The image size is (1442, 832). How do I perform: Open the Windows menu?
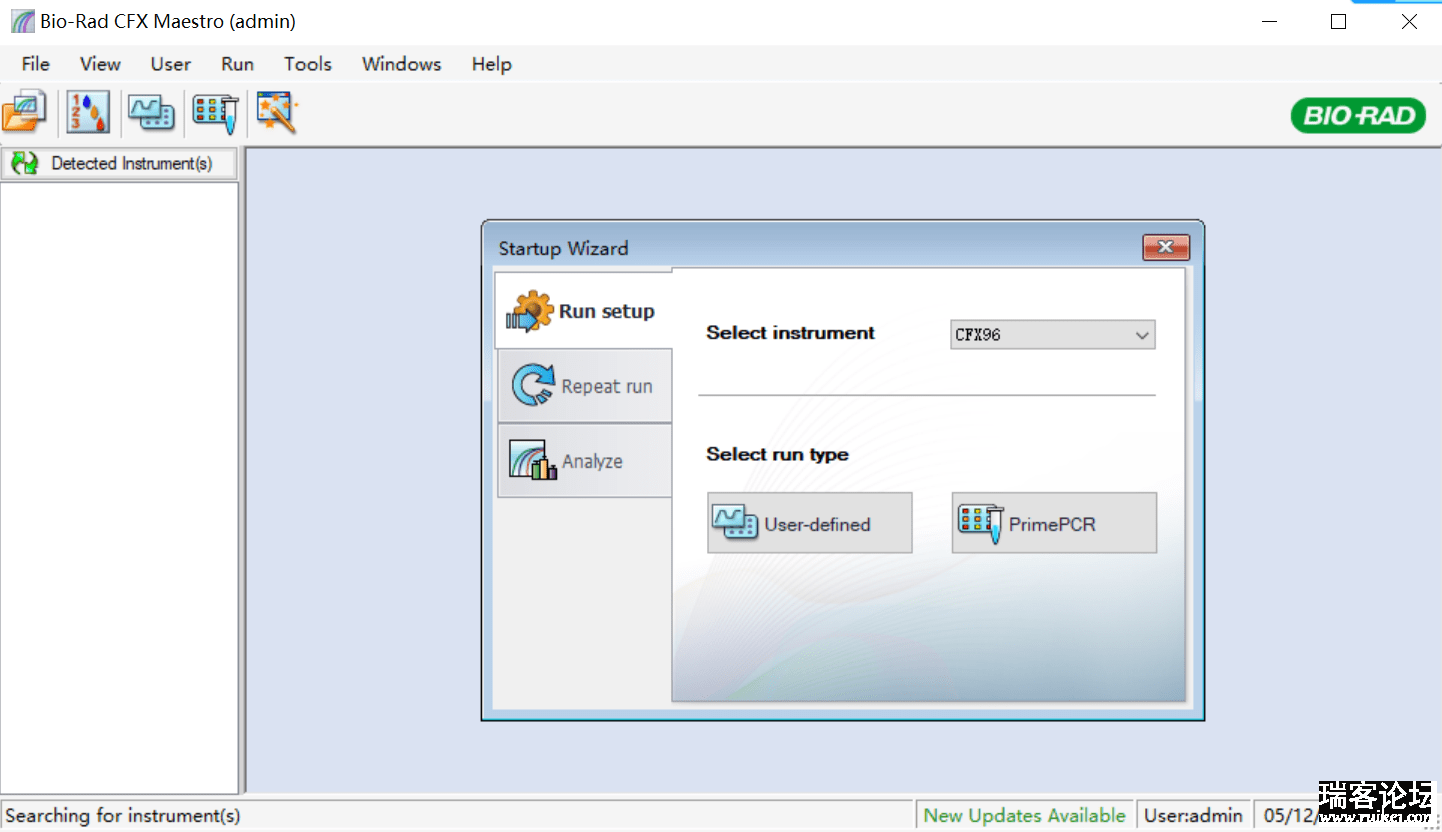click(401, 64)
